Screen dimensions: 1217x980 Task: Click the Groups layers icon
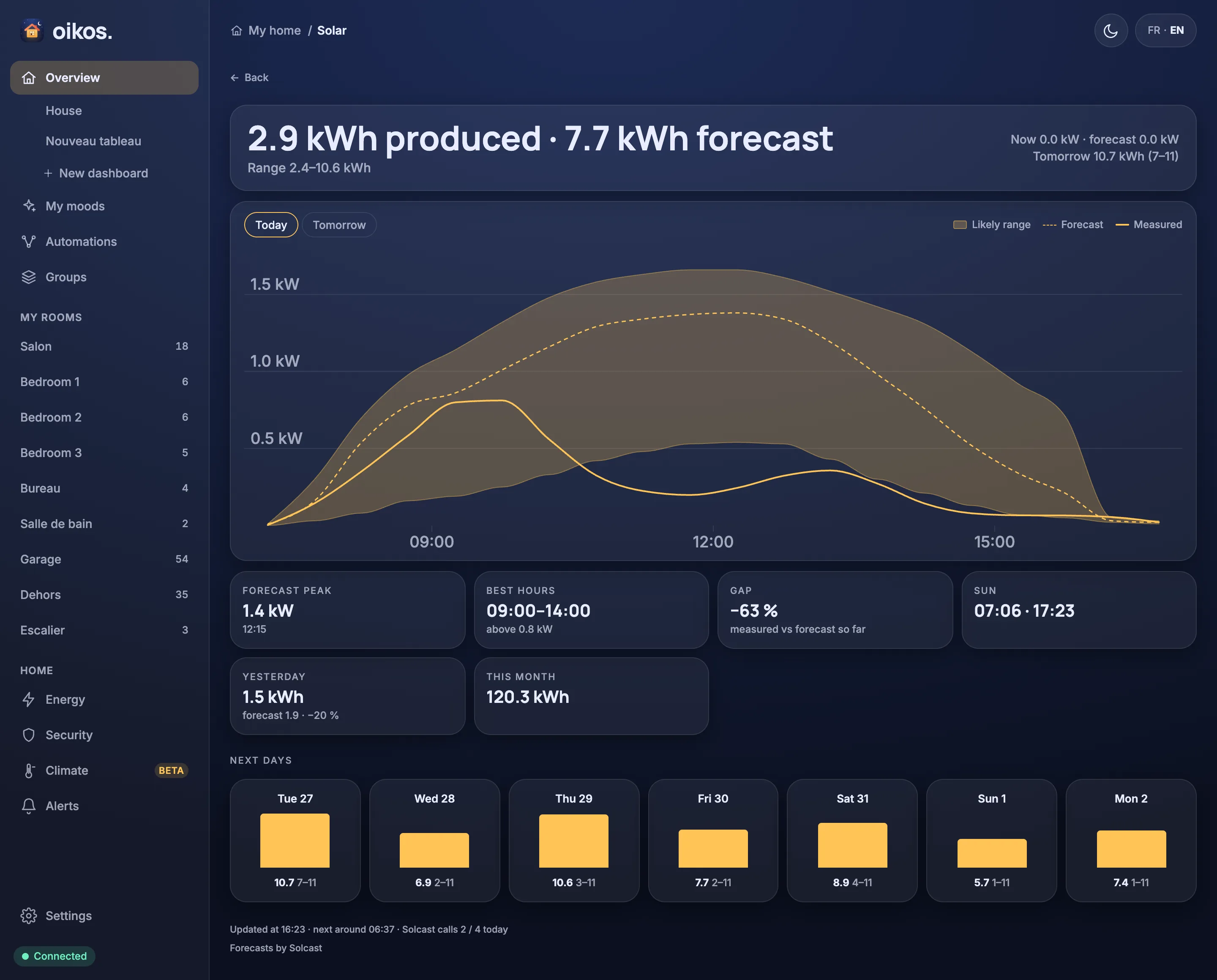click(x=29, y=277)
